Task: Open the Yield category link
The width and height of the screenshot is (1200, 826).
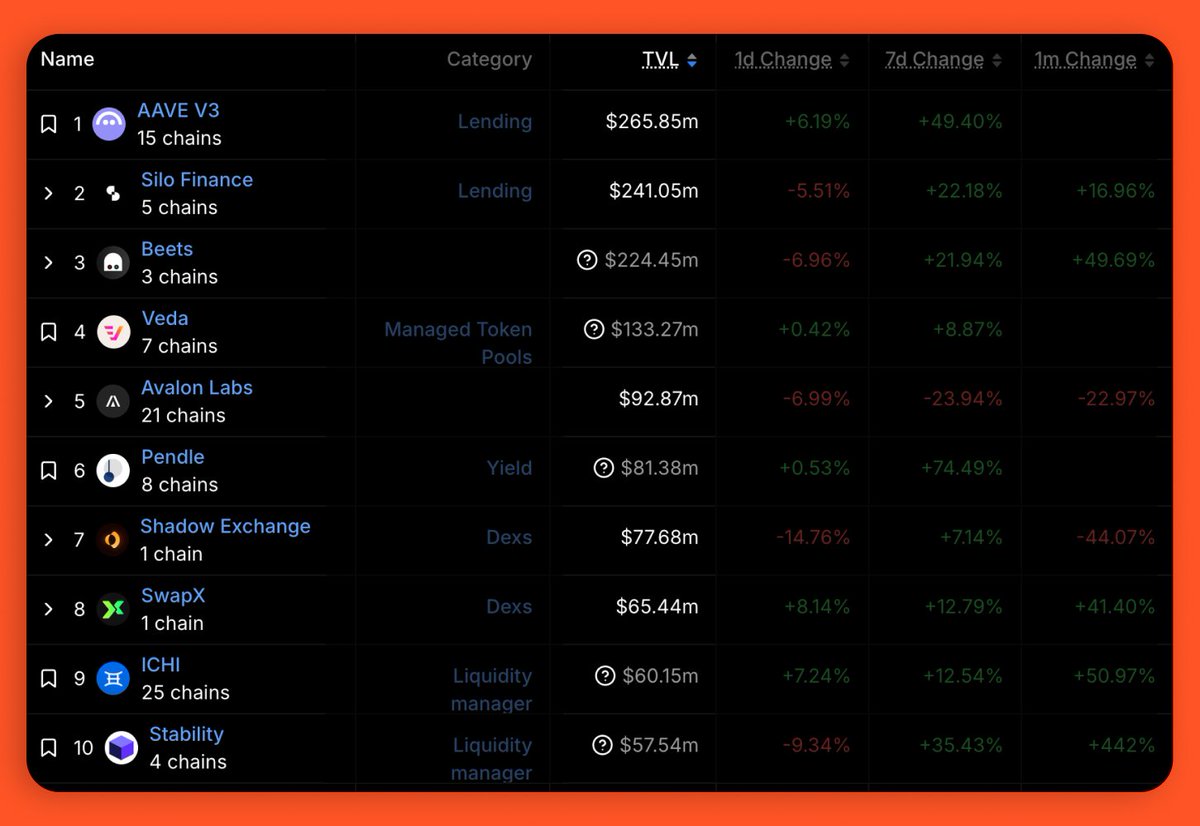Action: [x=509, y=468]
